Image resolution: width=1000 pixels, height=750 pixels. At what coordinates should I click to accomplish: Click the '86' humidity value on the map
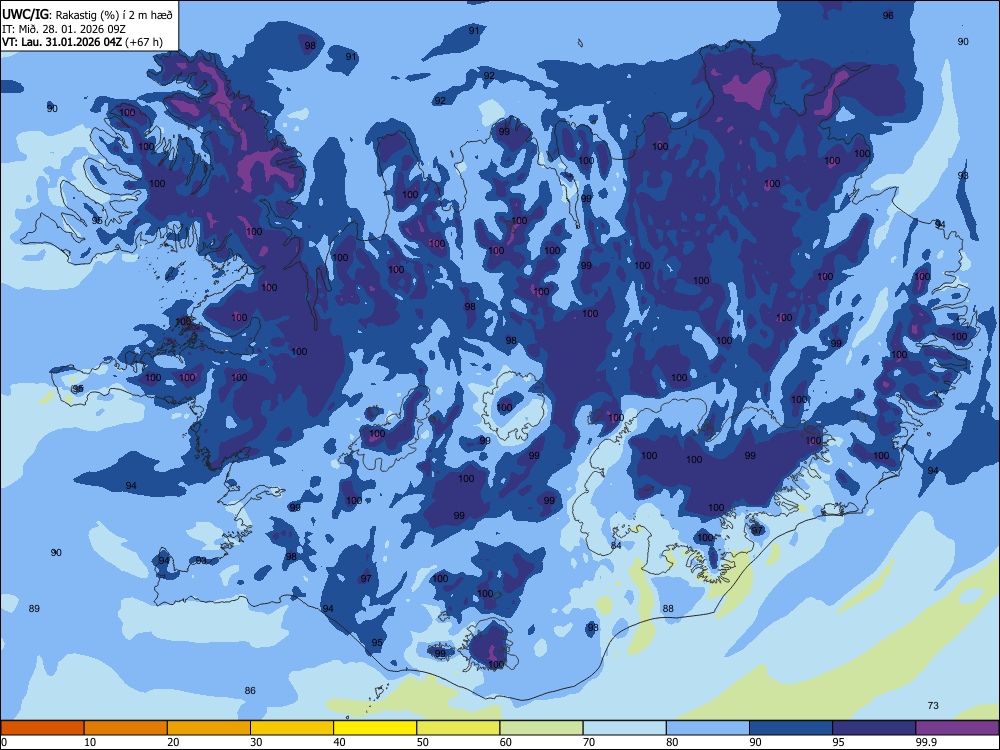click(250, 690)
